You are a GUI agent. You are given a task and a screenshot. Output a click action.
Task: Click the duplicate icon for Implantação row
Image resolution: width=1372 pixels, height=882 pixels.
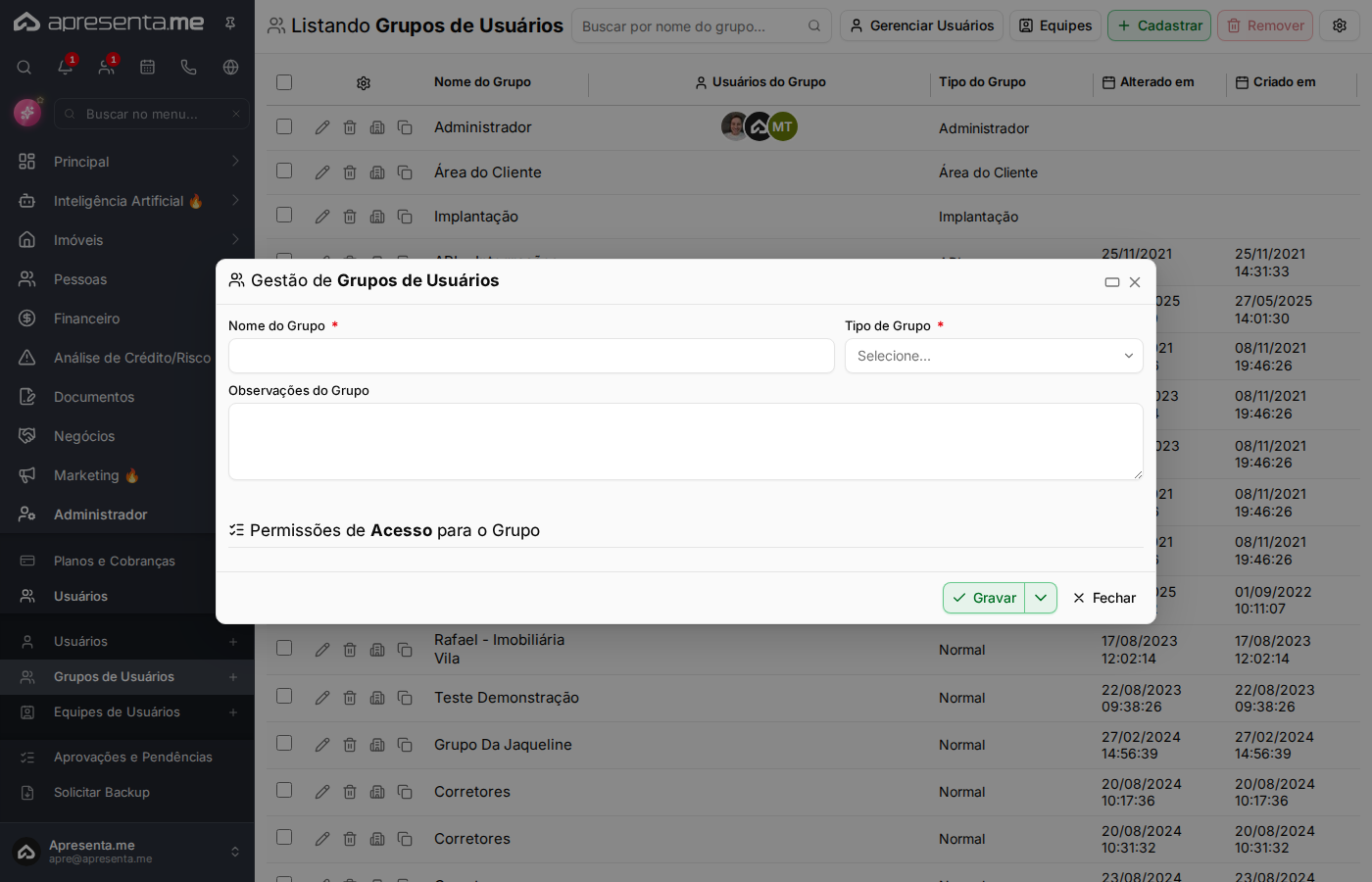click(405, 217)
